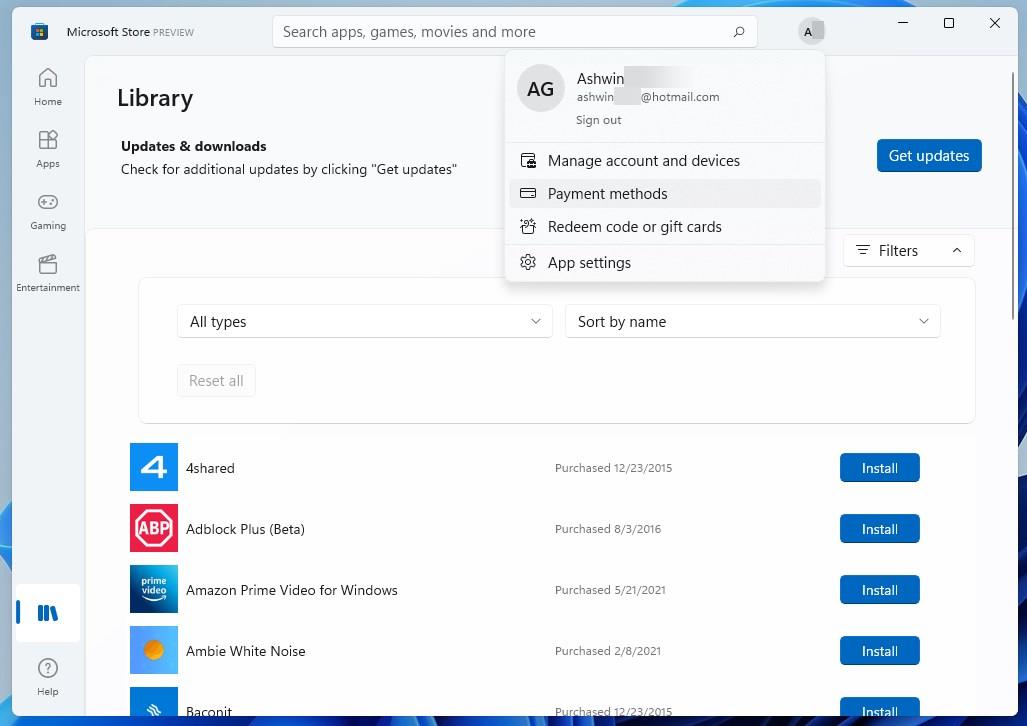Install Adblock Plus (Beta)
Image resolution: width=1027 pixels, height=726 pixels.
coord(880,529)
